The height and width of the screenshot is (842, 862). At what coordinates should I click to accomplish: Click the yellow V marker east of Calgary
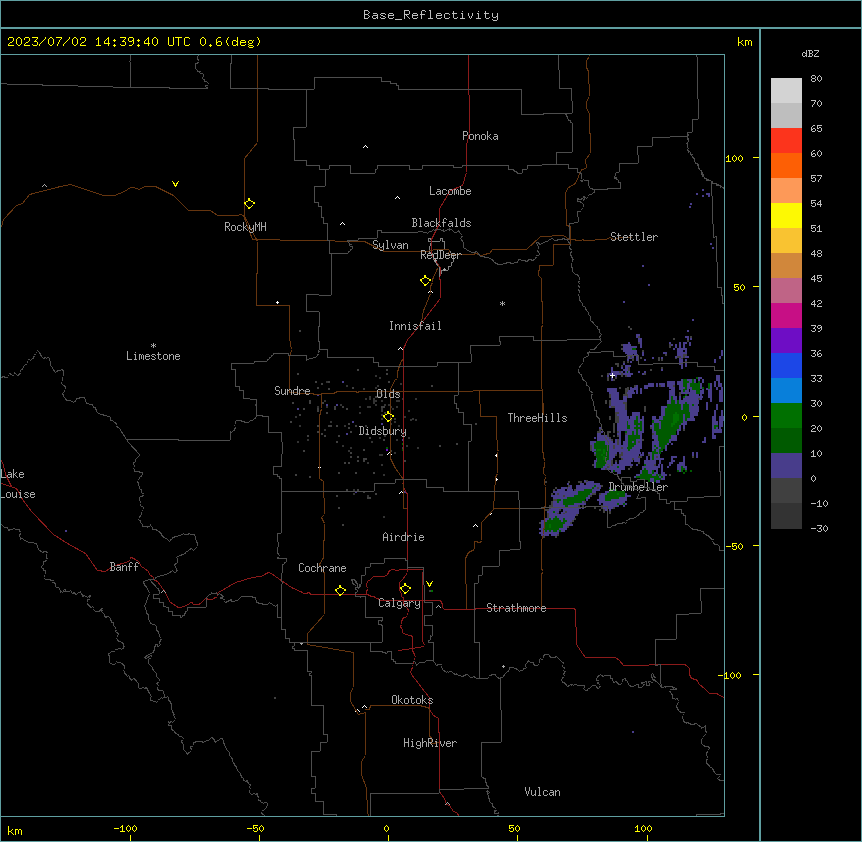pyautogui.click(x=429, y=584)
